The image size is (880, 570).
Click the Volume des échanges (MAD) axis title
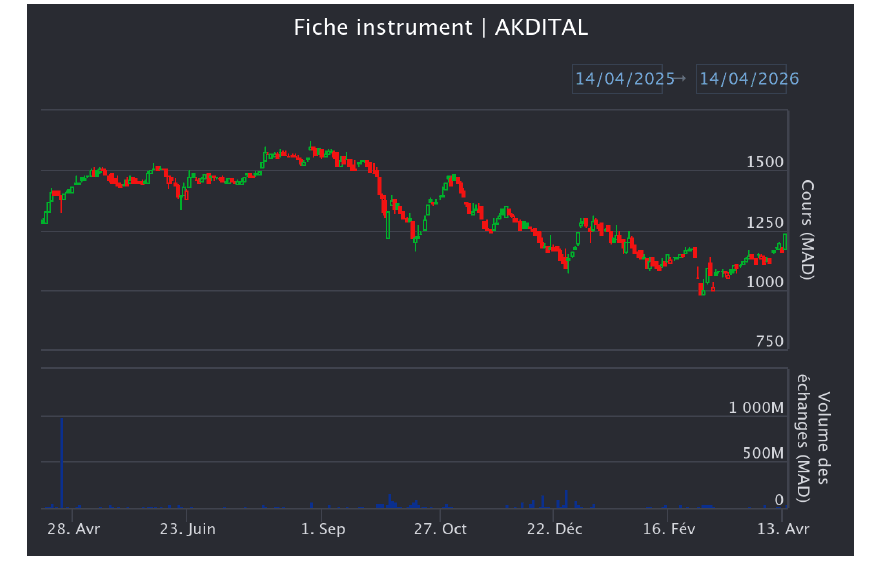[x=814, y=438]
